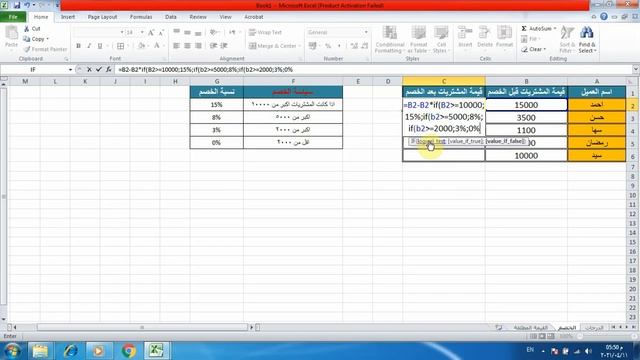The height and width of the screenshot is (360, 640).
Task: Toggle Bold formatting
Action: coord(78,46)
